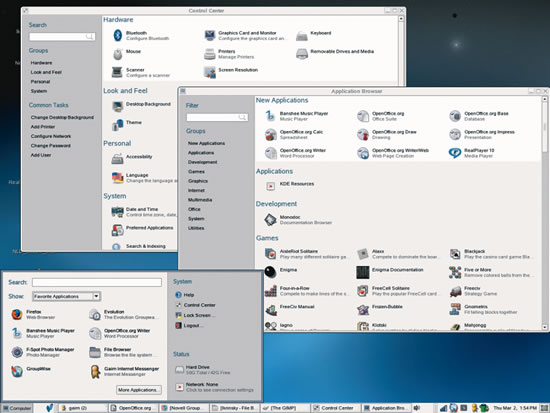
Task: Launch Frozen-Bubble game icon
Action: (363, 309)
